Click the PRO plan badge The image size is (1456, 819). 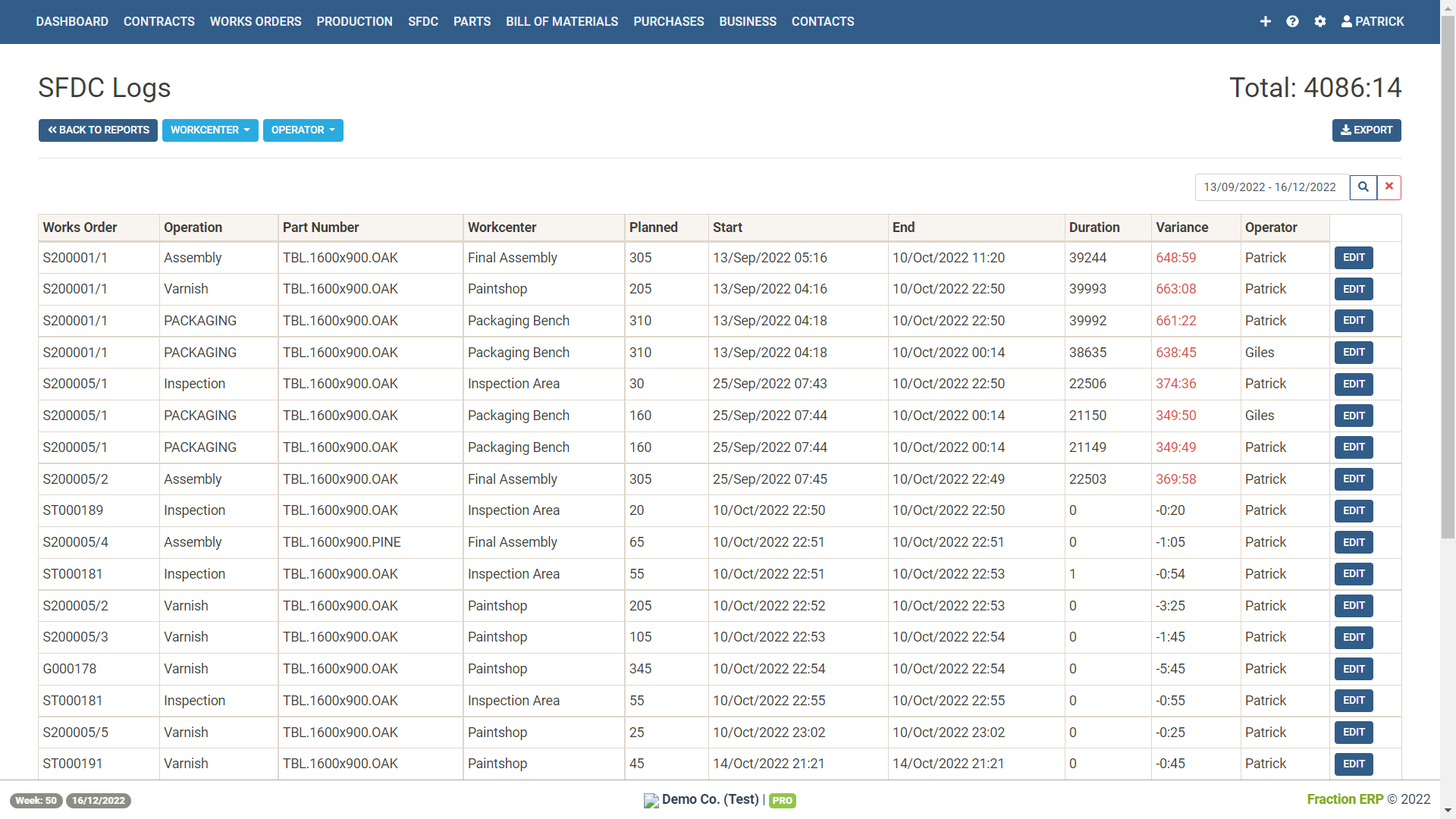click(783, 801)
